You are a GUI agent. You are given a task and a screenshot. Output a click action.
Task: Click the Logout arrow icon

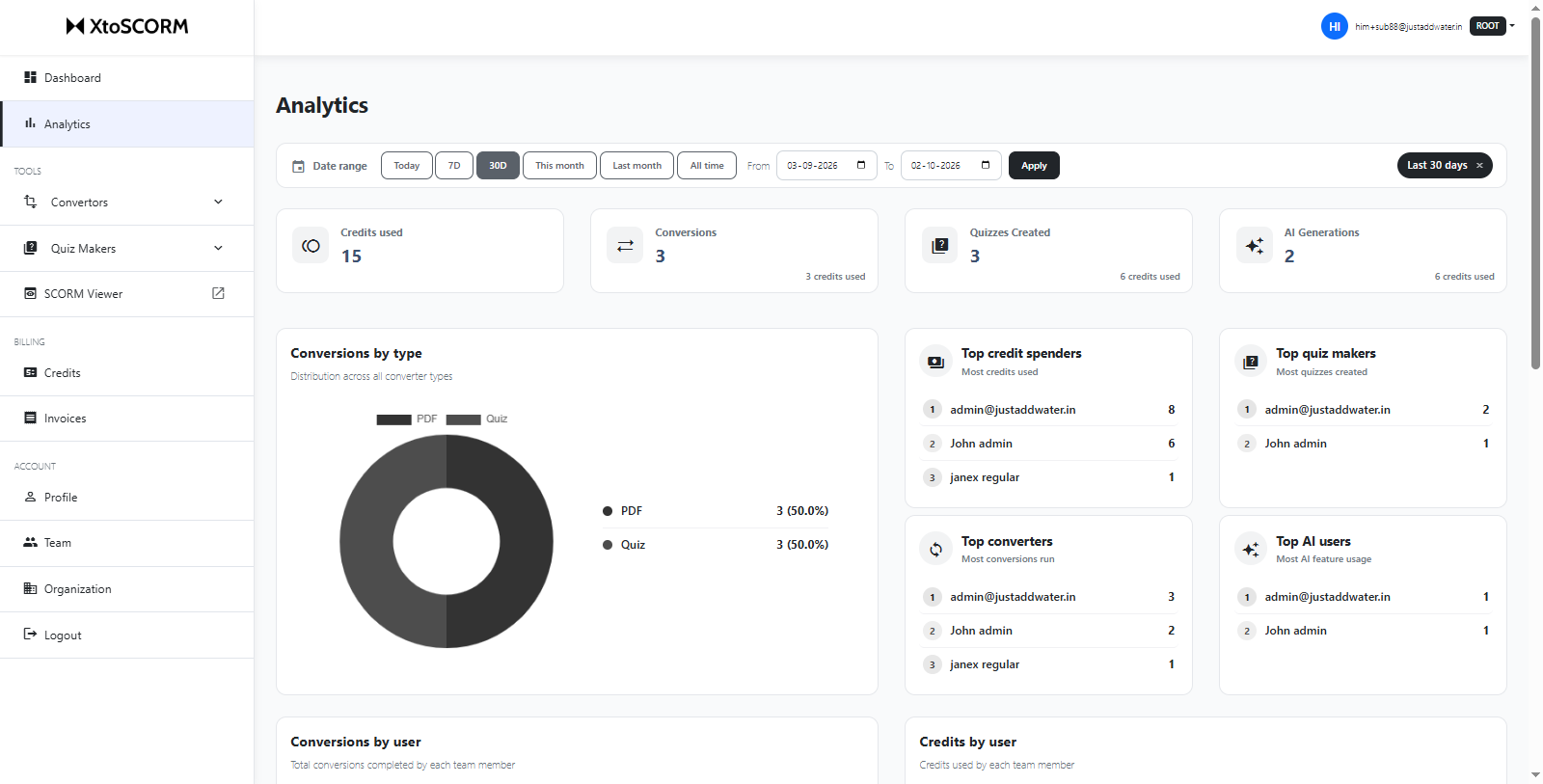click(x=30, y=635)
